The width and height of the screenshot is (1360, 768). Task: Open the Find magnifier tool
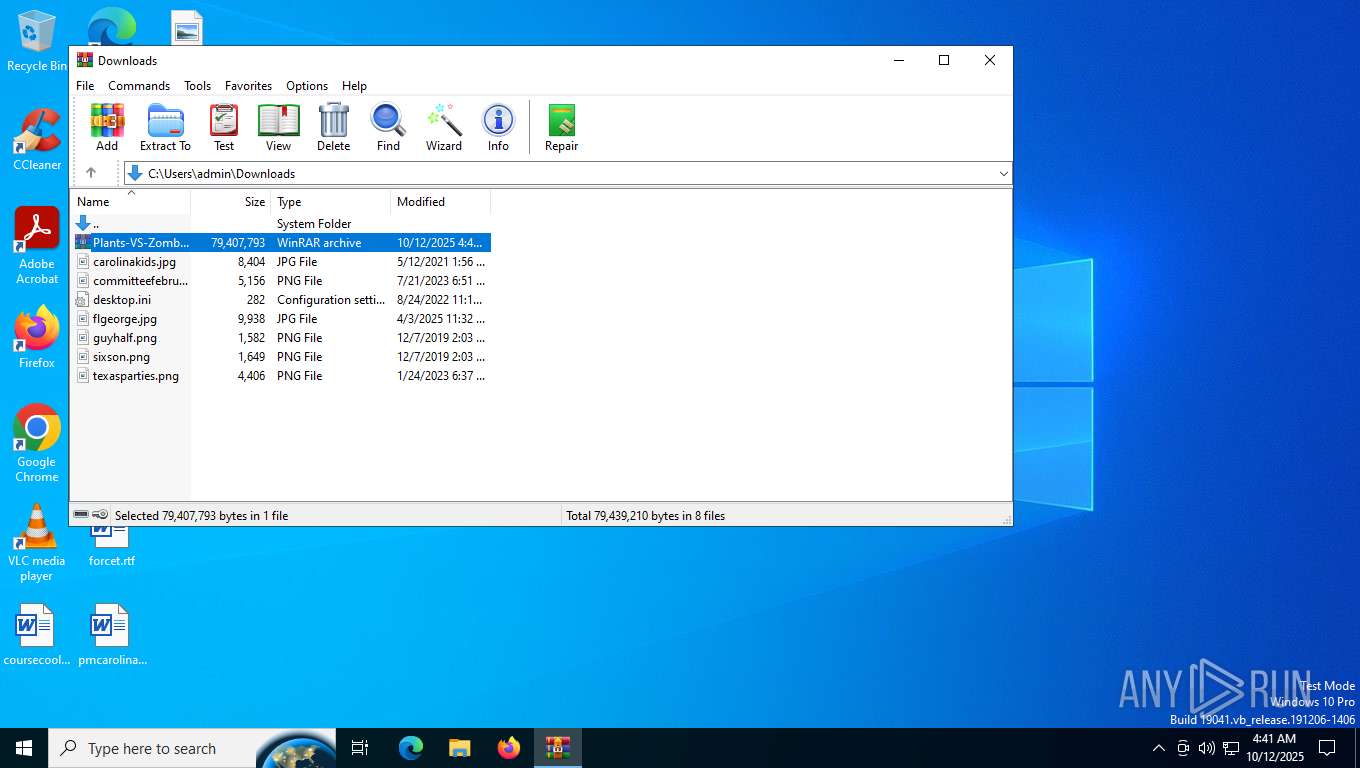[x=388, y=127]
